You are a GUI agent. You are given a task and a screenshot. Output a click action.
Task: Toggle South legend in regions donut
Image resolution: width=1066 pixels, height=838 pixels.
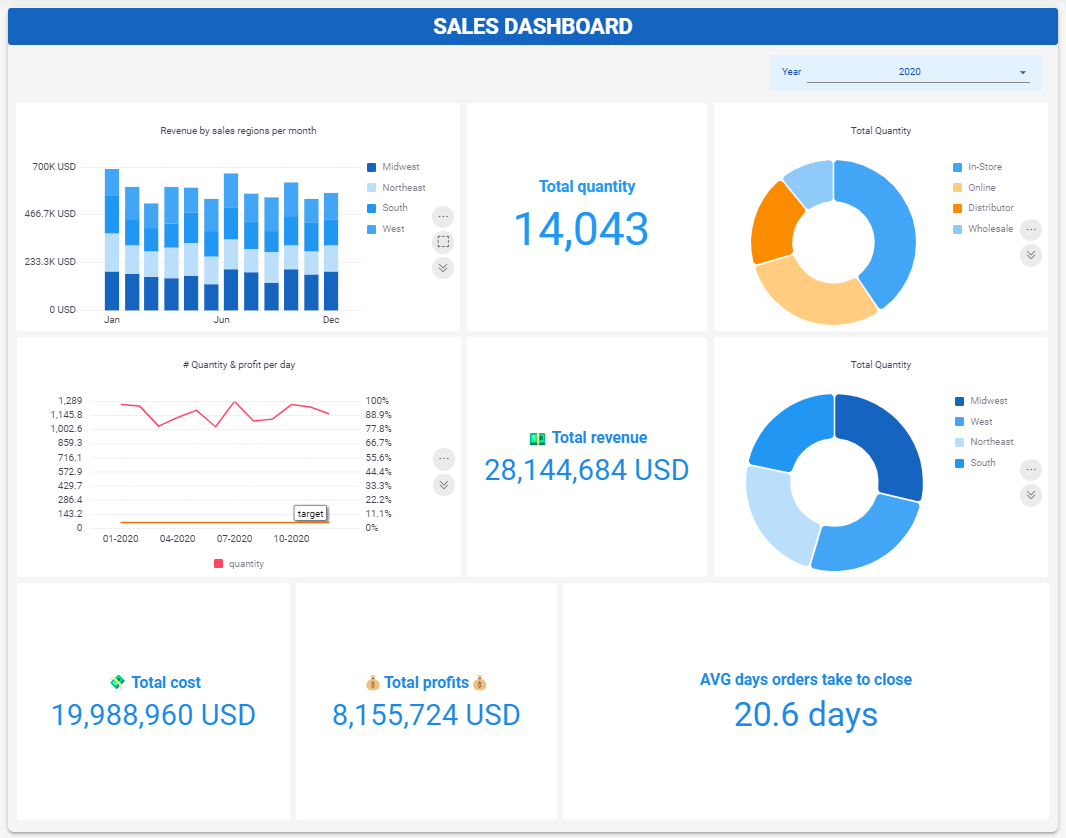pos(976,463)
